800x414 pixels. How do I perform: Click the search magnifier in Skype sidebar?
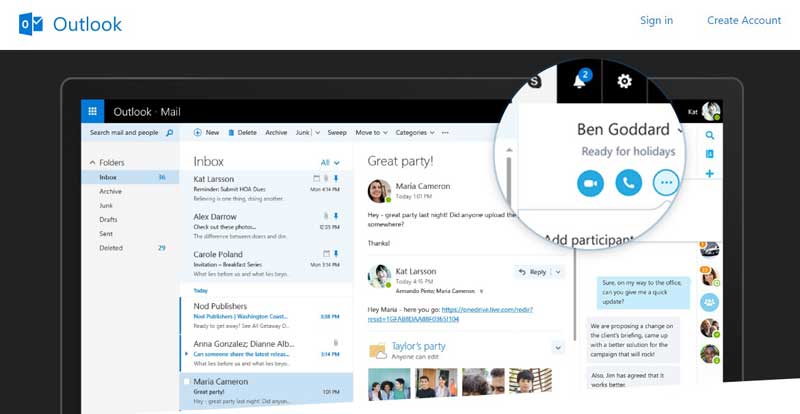click(710, 135)
